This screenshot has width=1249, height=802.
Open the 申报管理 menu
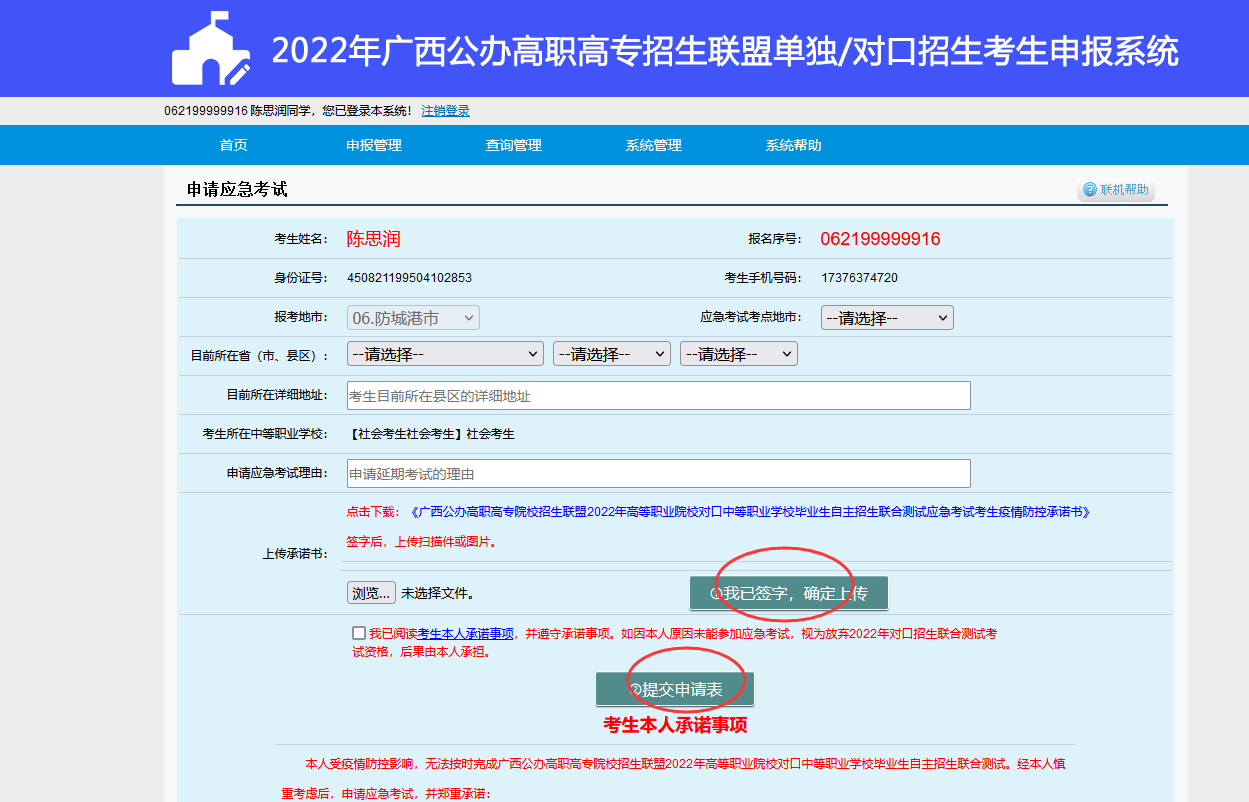374,145
